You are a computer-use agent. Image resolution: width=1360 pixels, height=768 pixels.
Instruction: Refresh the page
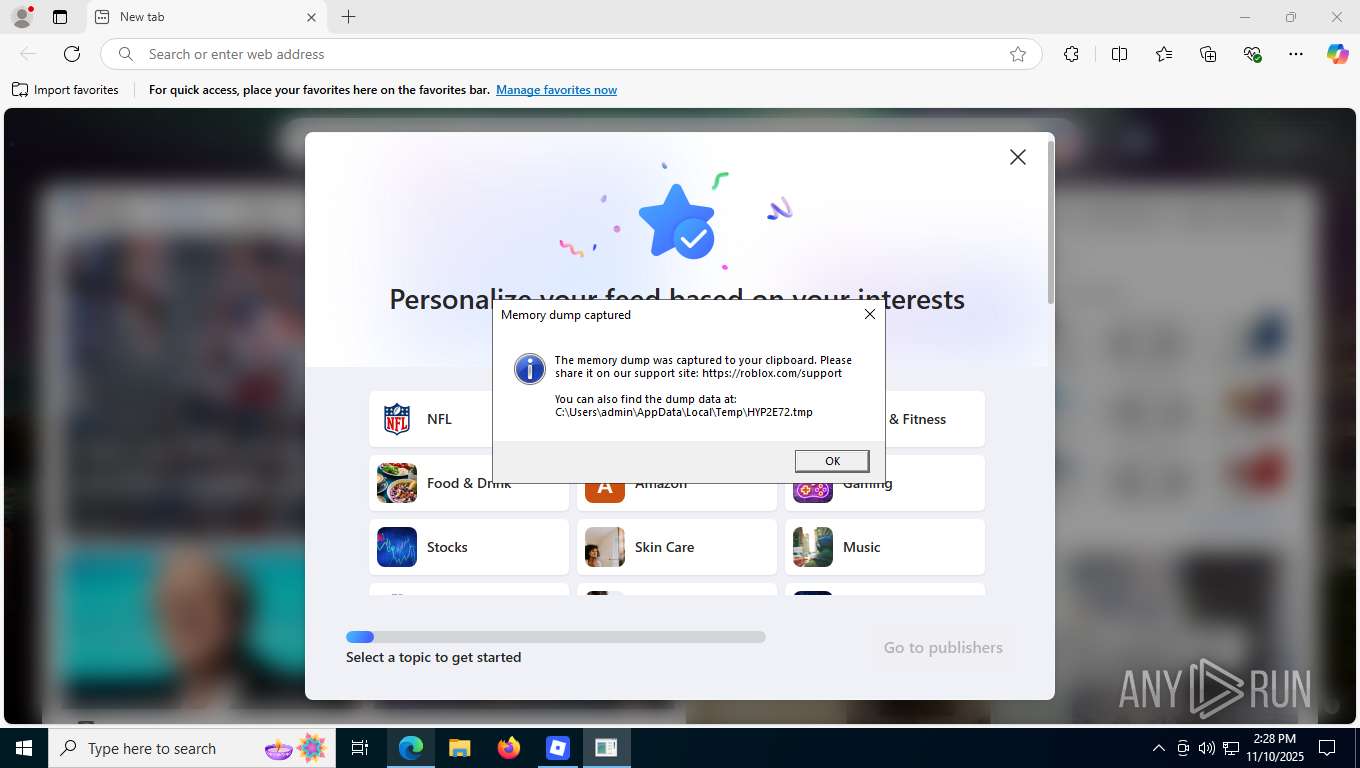(x=72, y=54)
